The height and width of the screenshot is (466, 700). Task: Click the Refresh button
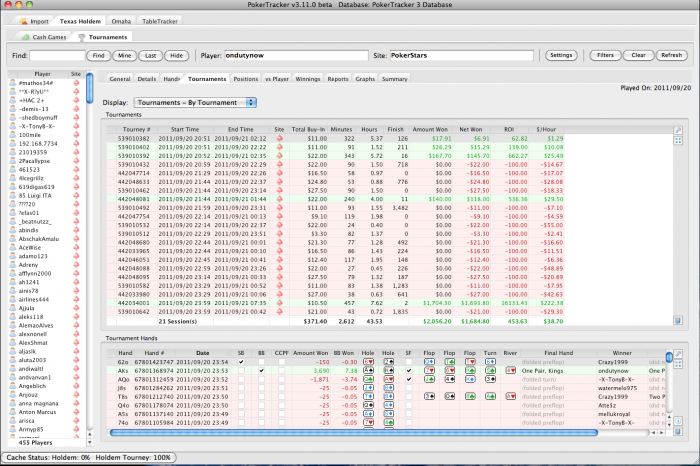tap(671, 55)
